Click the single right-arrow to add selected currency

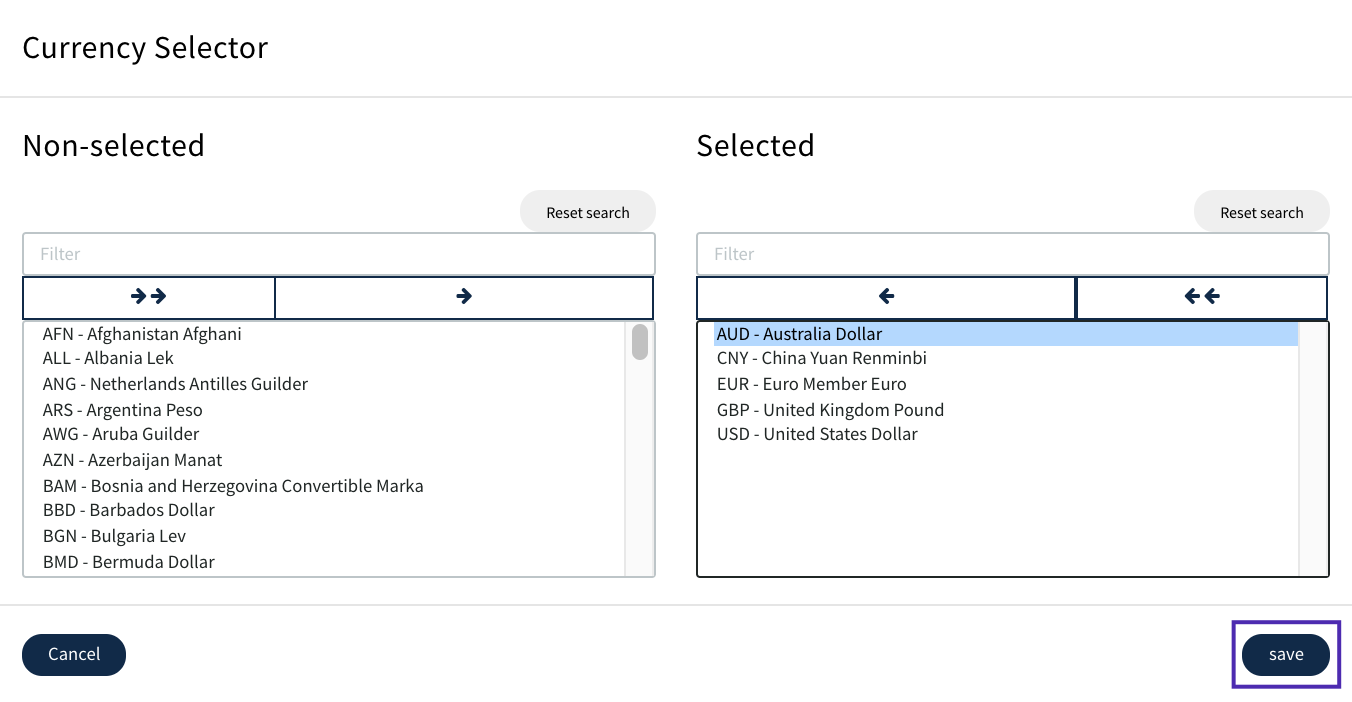[x=463, y=296]
